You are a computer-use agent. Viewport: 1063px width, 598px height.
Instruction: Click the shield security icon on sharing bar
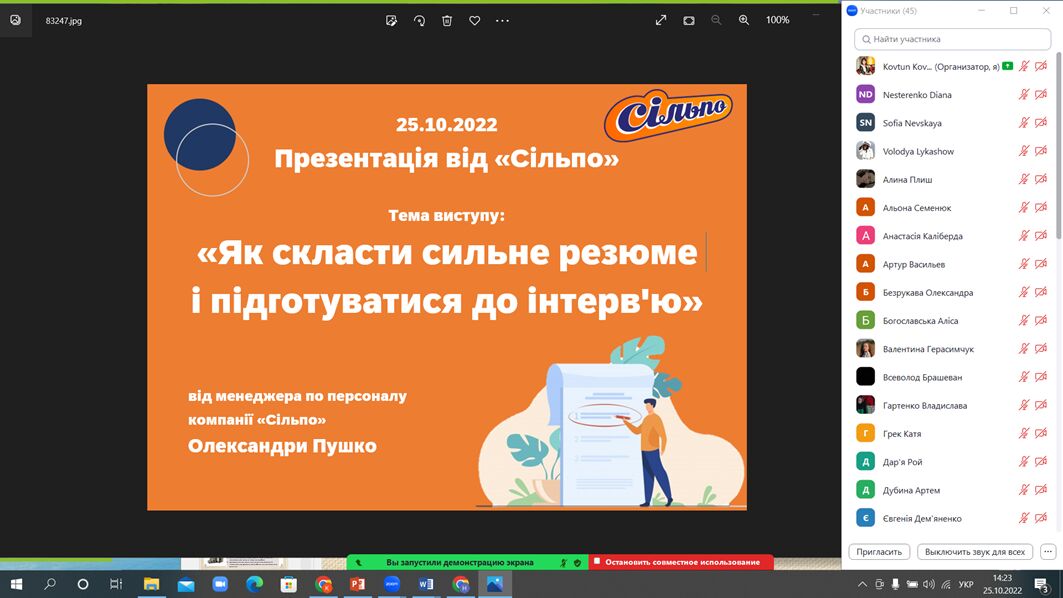pyautogui.click(x=578, y=562)
